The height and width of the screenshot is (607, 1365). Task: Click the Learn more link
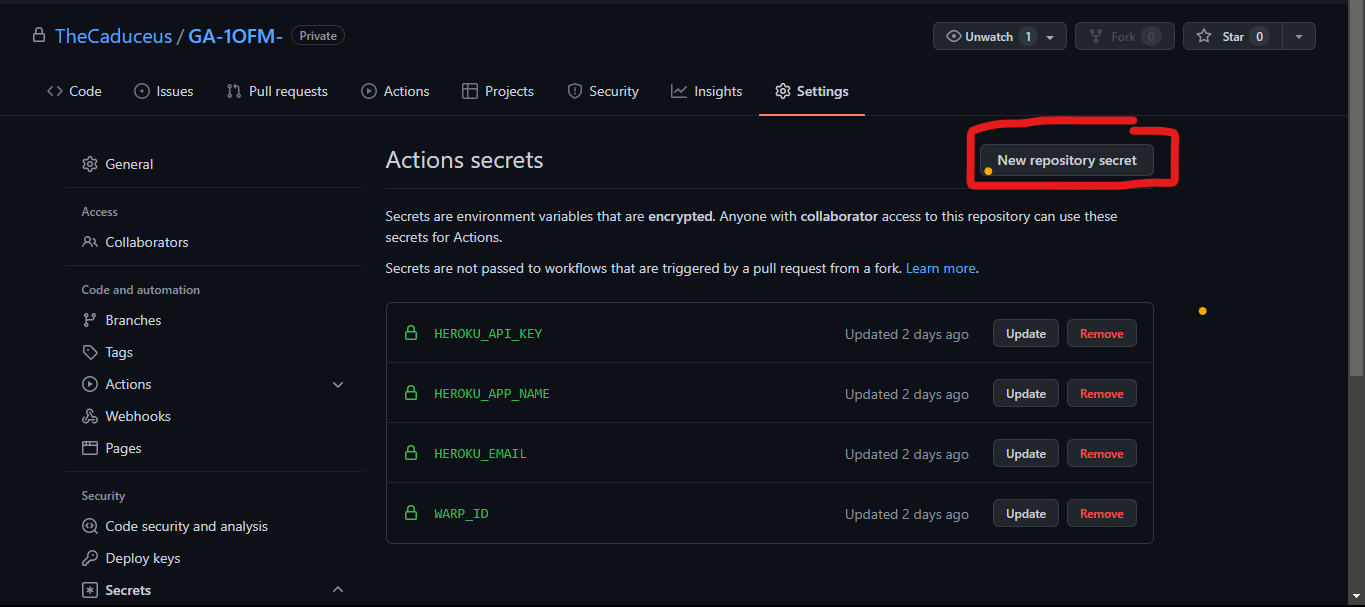(940, 268)
